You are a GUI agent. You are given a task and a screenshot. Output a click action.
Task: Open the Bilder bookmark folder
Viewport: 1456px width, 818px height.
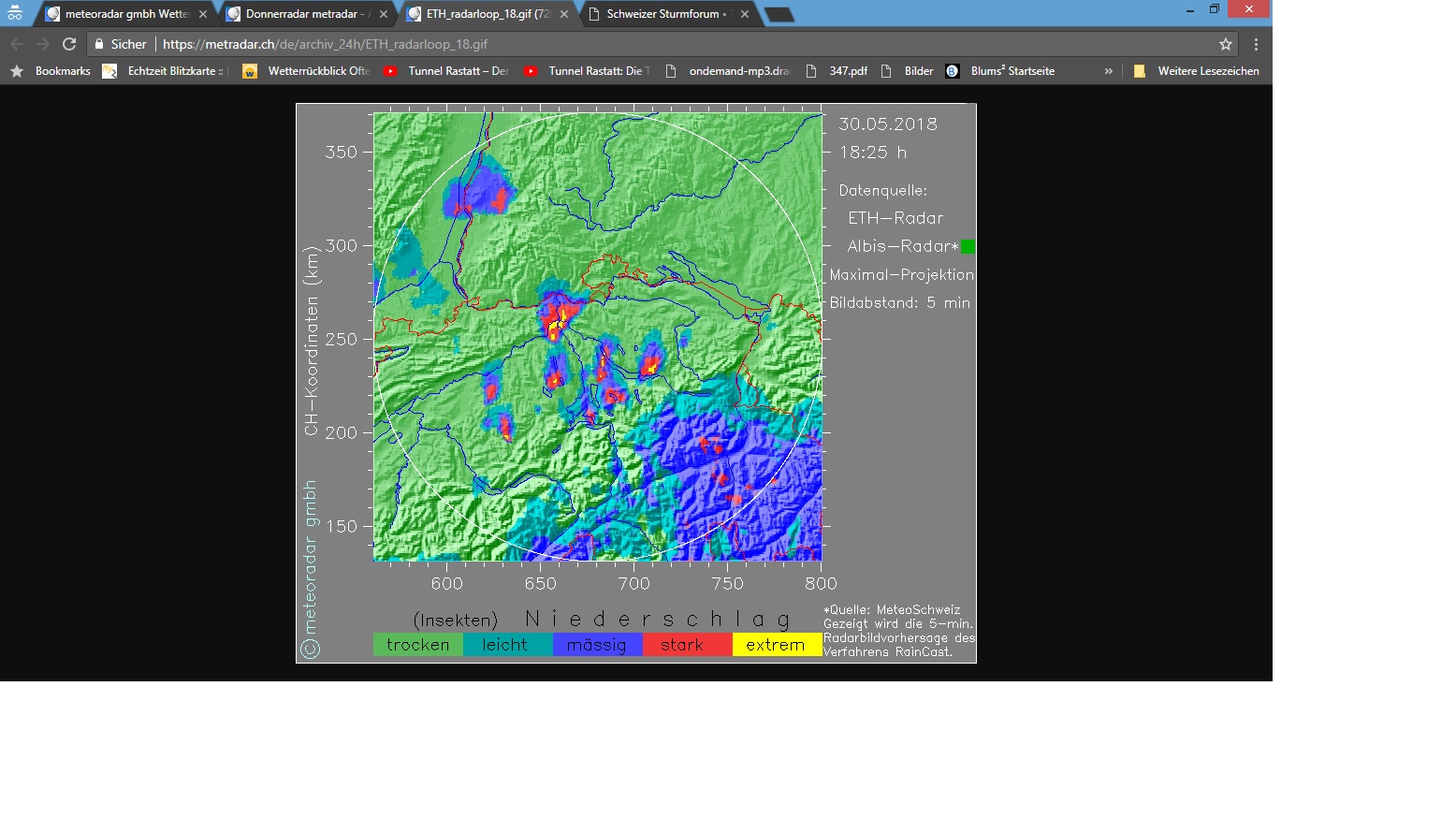coord(908,71)
